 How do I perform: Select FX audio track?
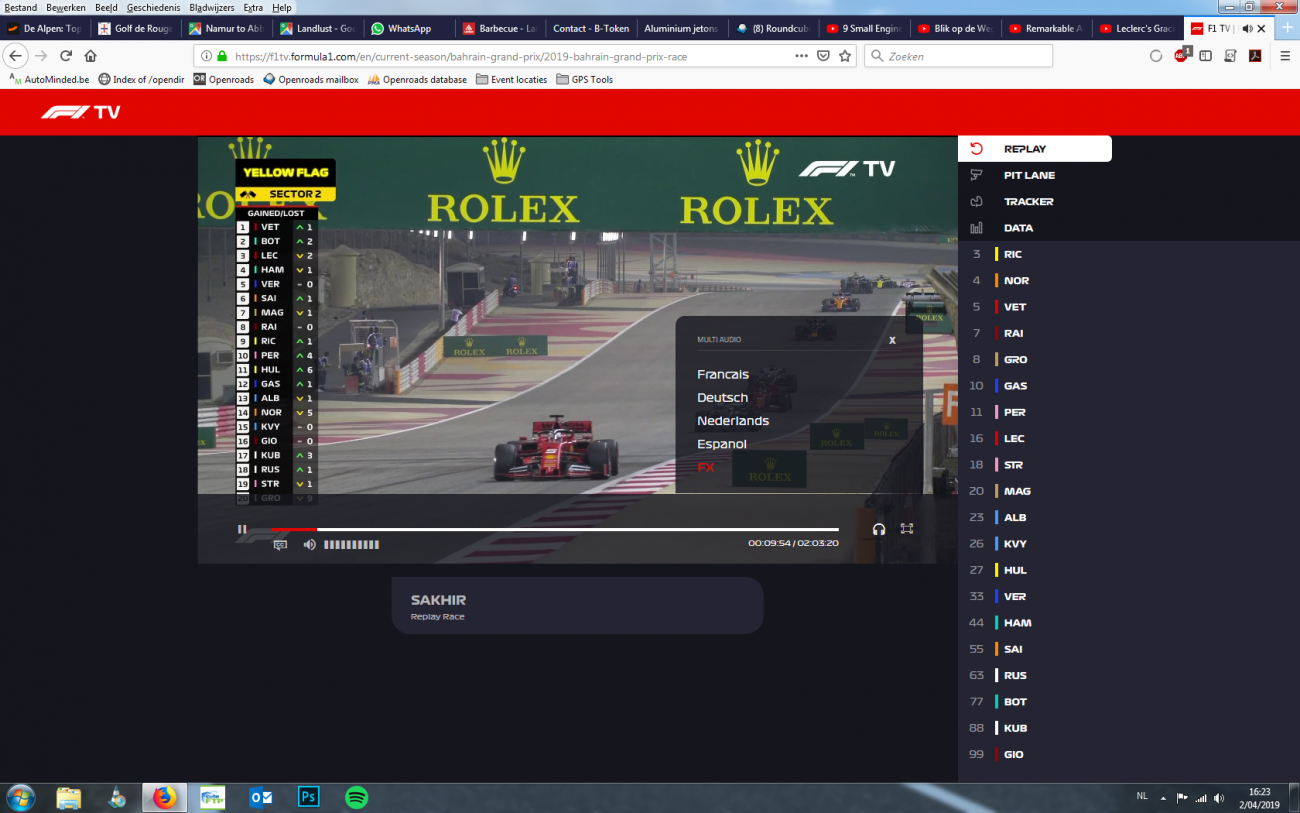pyautogui.click(x=706, y=467)
